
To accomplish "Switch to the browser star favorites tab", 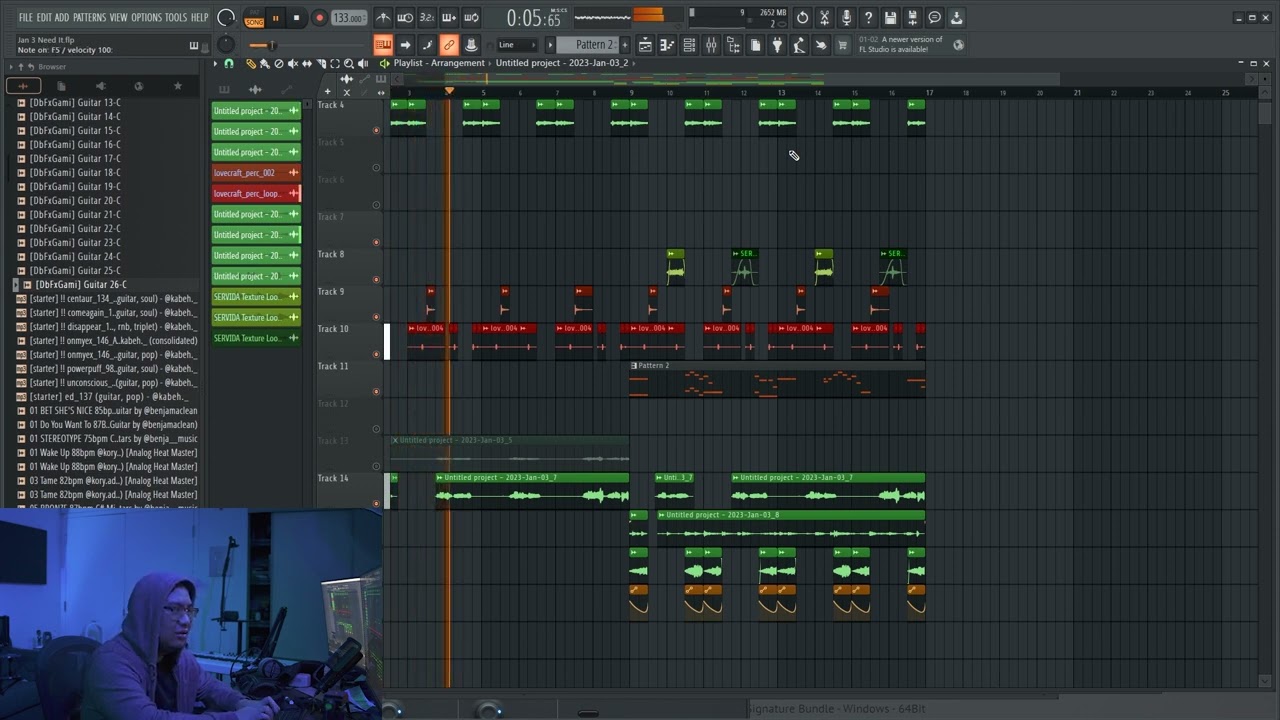I will tap(178, 87).
